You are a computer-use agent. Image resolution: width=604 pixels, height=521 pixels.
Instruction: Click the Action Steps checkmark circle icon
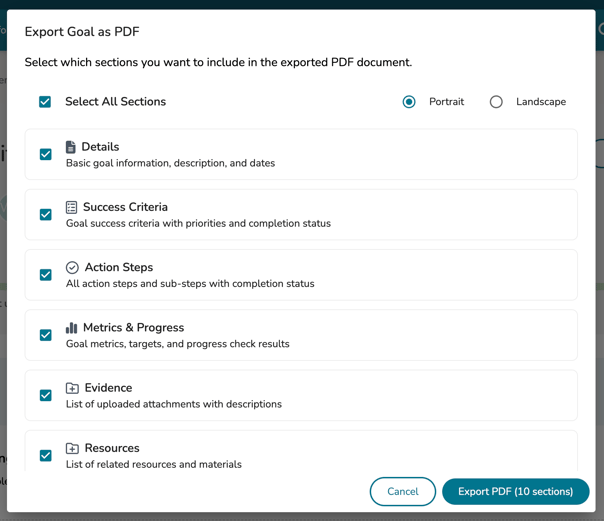(x=72, y=268)
